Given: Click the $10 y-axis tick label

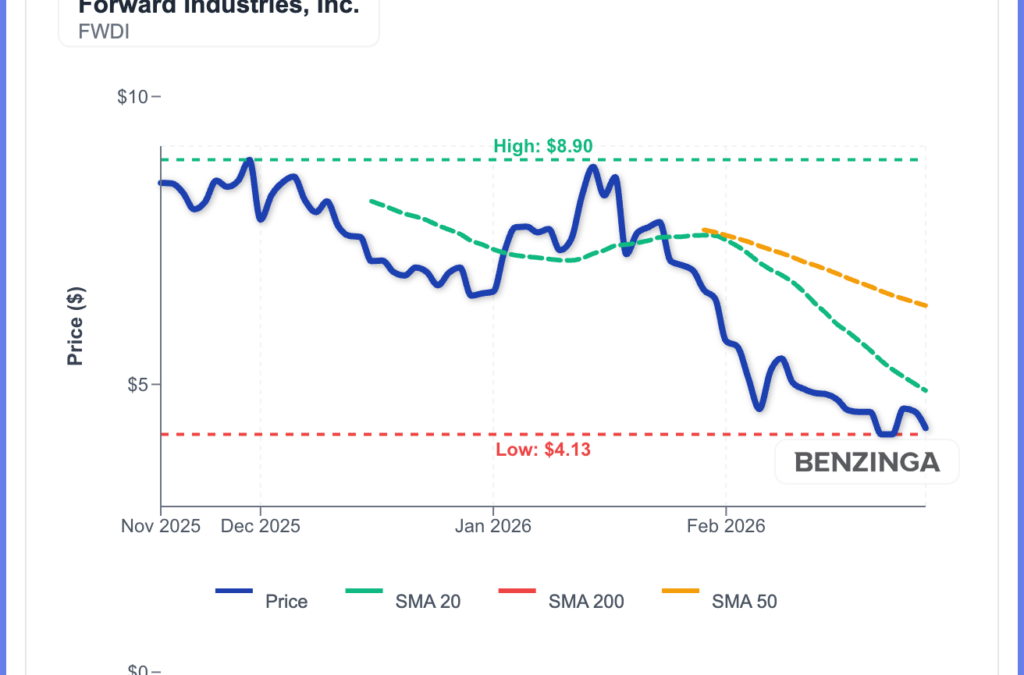Looking at the screenshot, I should pos(132,97).
